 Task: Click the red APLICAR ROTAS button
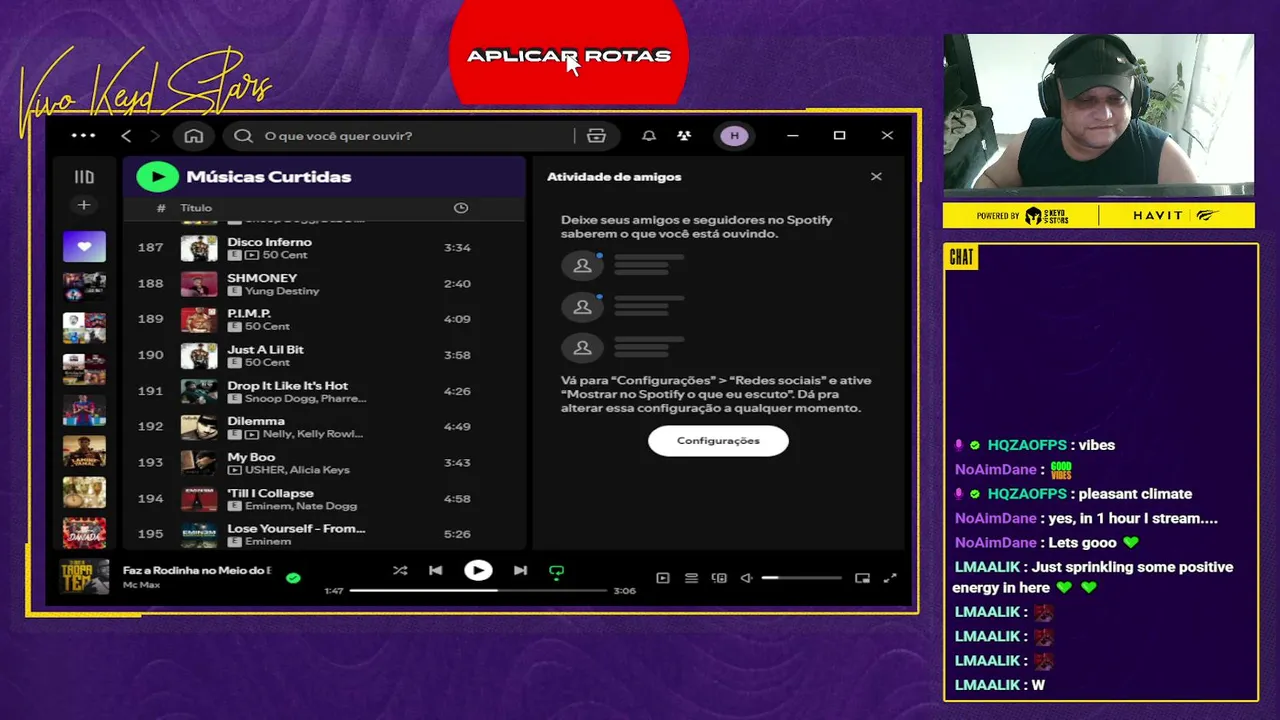point(568,52)
